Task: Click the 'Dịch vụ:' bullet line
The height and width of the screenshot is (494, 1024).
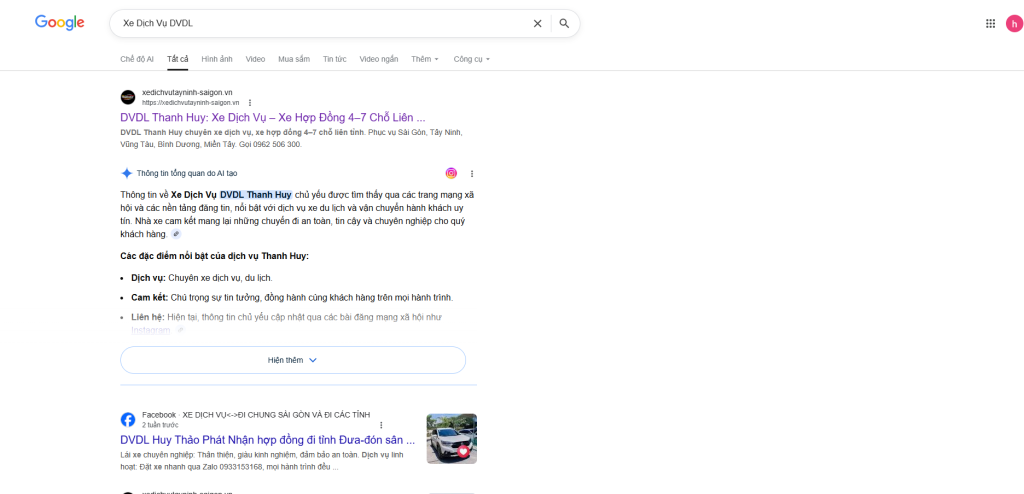Action: click(202, 278)
